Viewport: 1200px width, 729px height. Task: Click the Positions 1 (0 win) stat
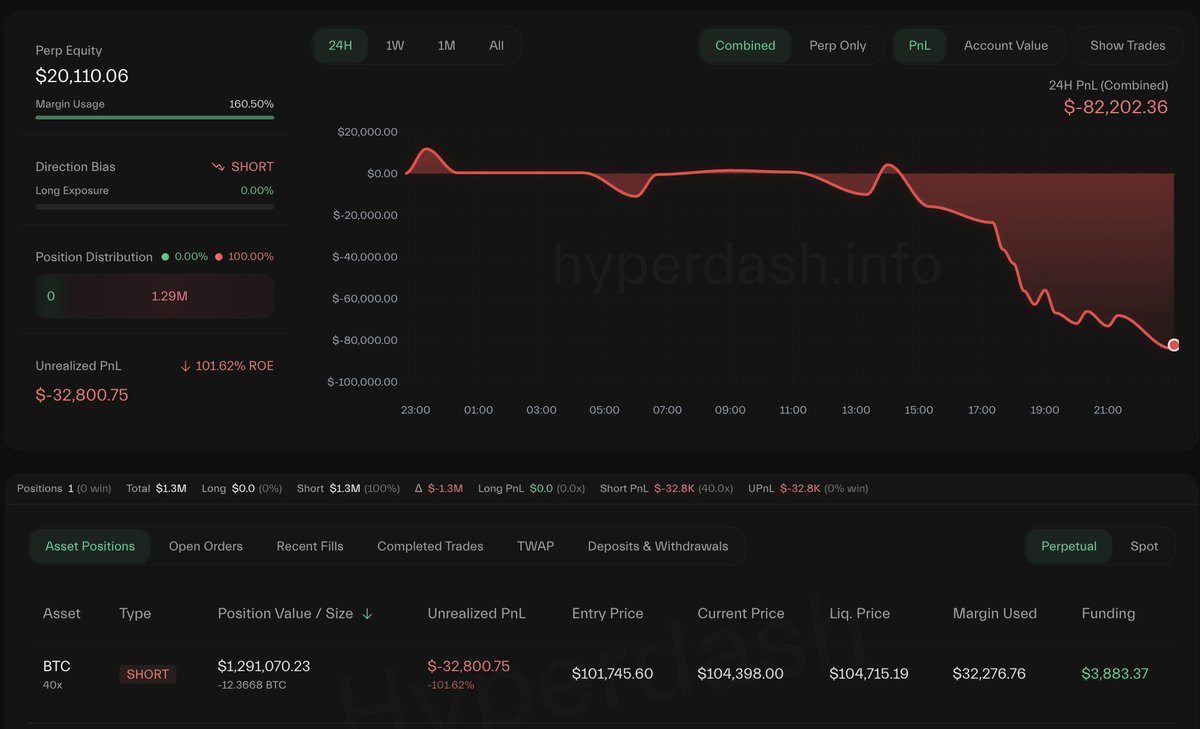(63, 488)
